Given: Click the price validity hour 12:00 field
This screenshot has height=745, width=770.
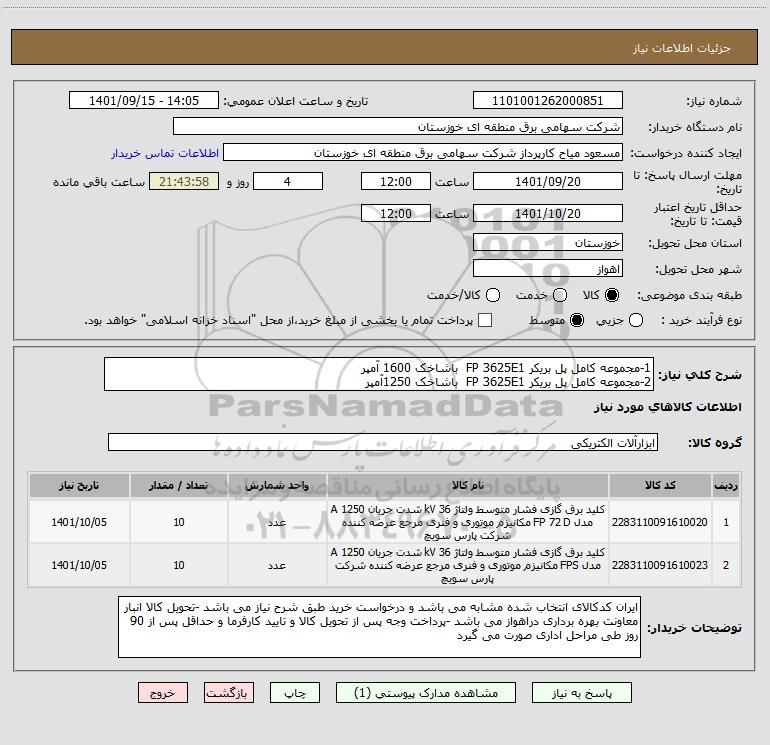Looking at the screenshot, I should 396,213.
